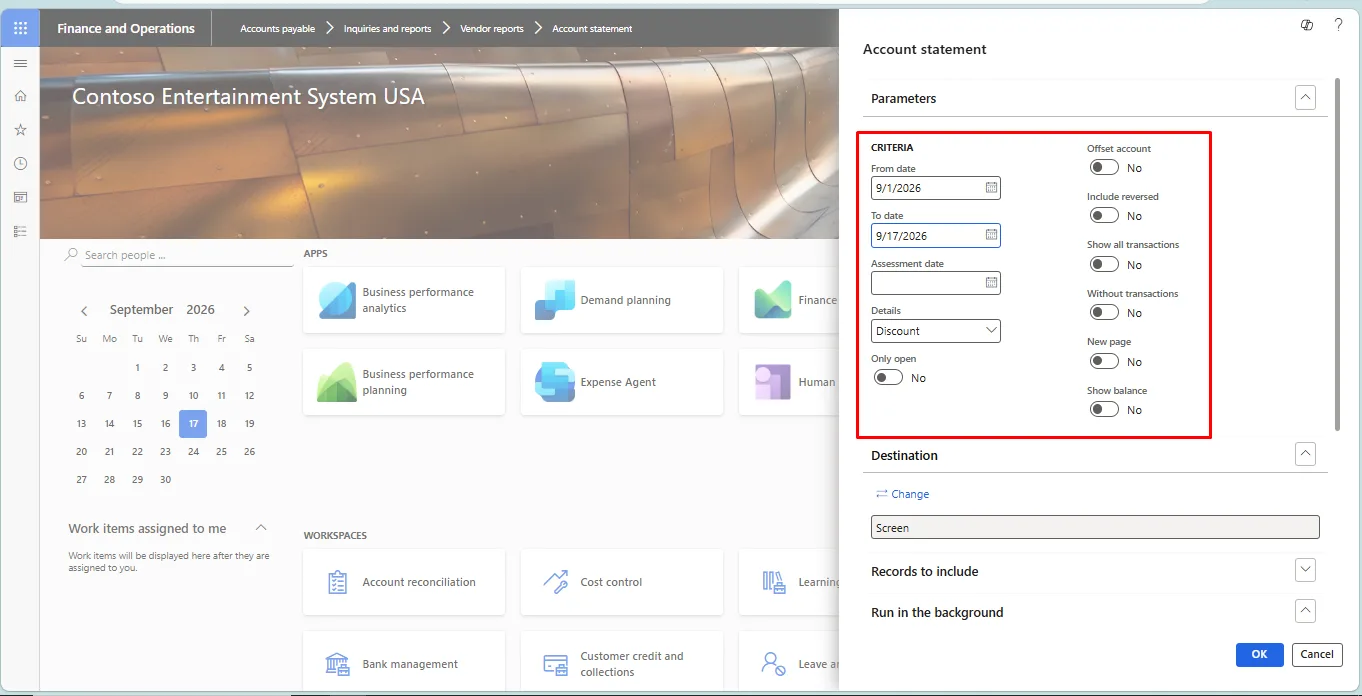Viewport: 1362px width, 696px height.
Task: Open To date calendar picker icon
Action: coord(991,235)
